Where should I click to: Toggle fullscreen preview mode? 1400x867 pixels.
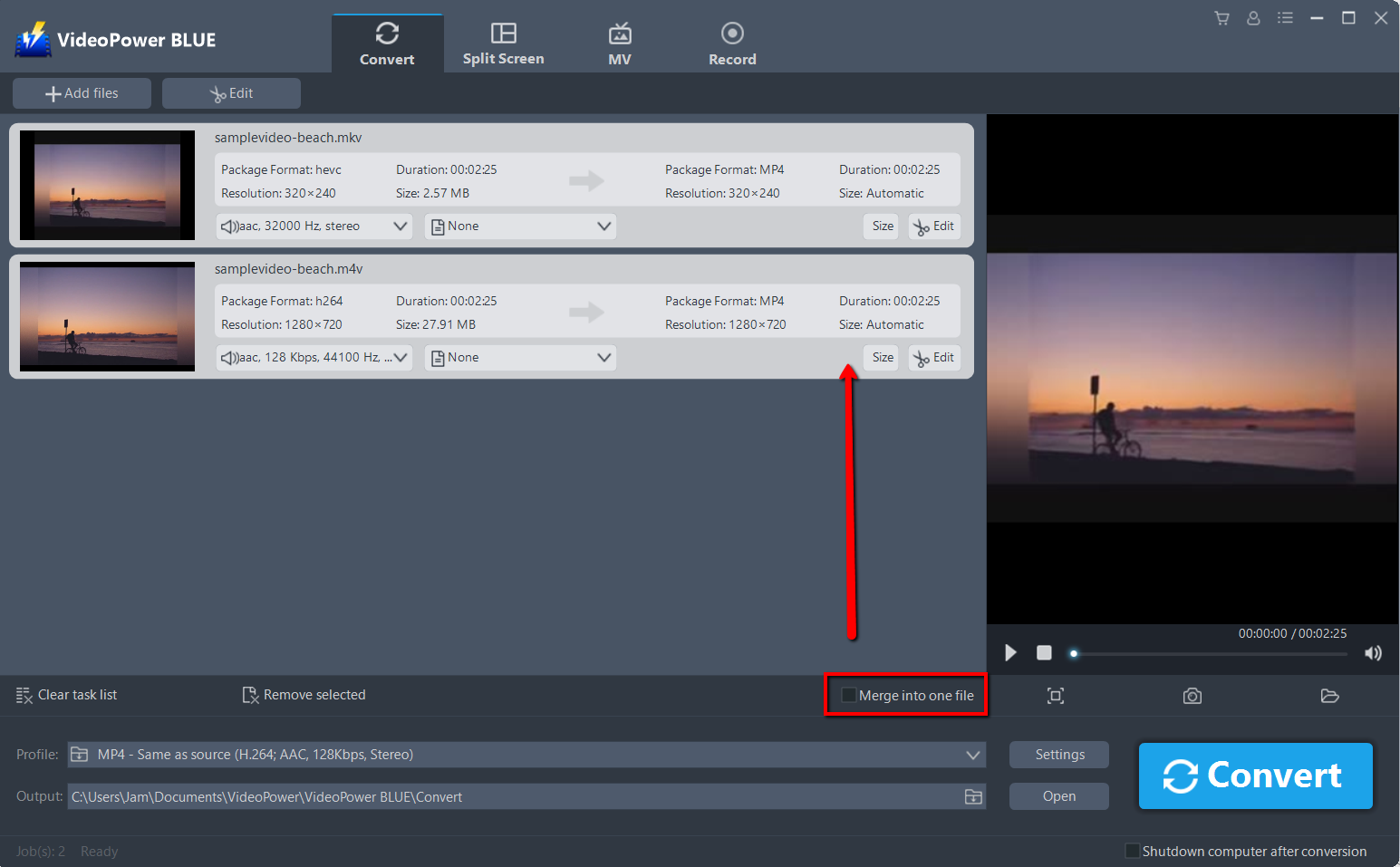point(1055,696)
